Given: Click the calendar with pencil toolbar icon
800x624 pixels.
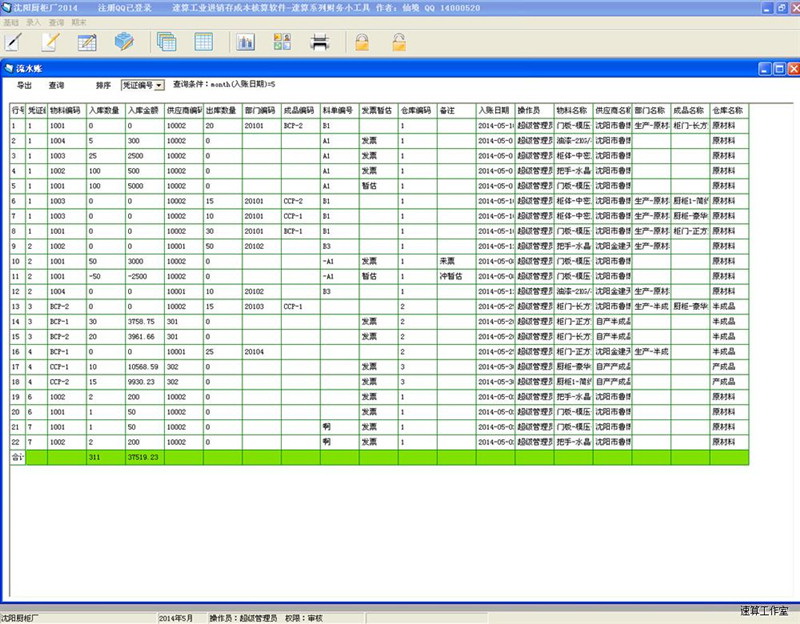Looking at the screenshot, I should tap(87, 42).
